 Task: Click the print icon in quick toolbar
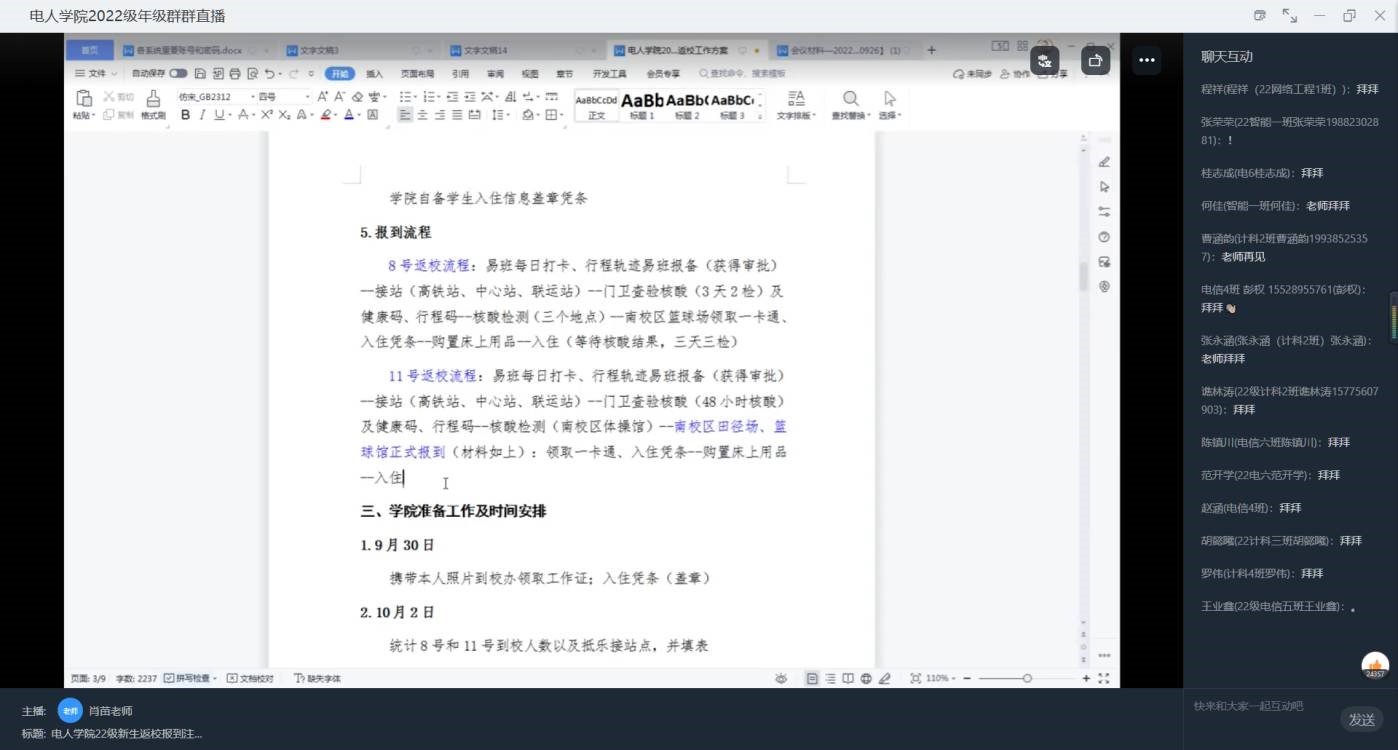tap(235, 74)
